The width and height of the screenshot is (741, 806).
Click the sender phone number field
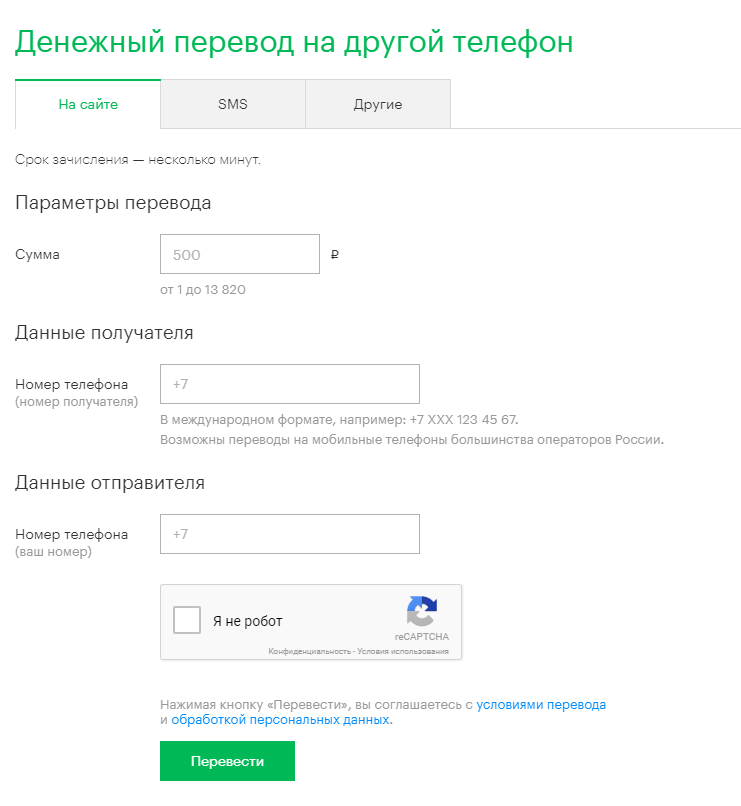pyautogui.click(x=290, y=534)
